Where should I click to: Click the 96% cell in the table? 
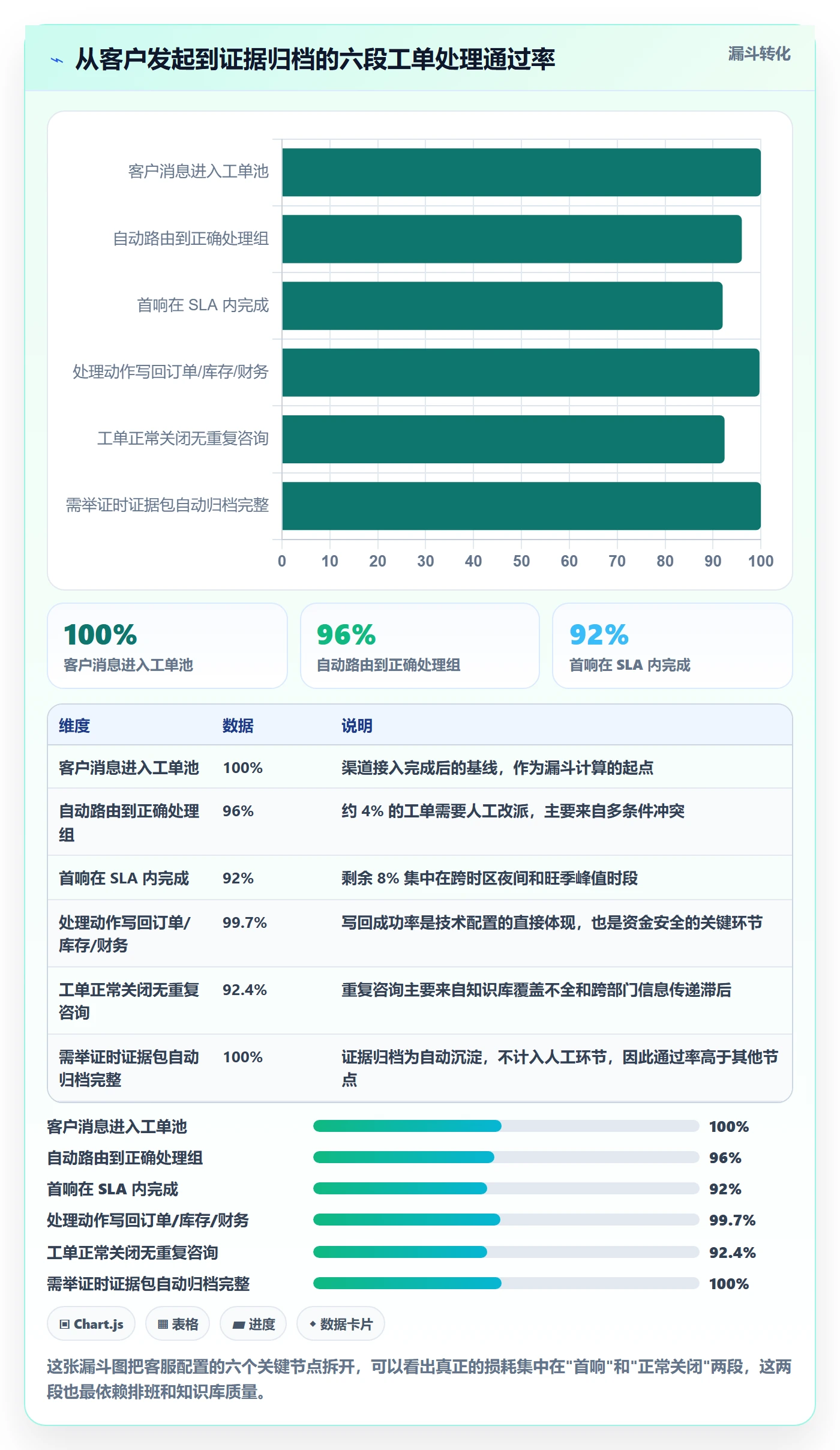238,811
